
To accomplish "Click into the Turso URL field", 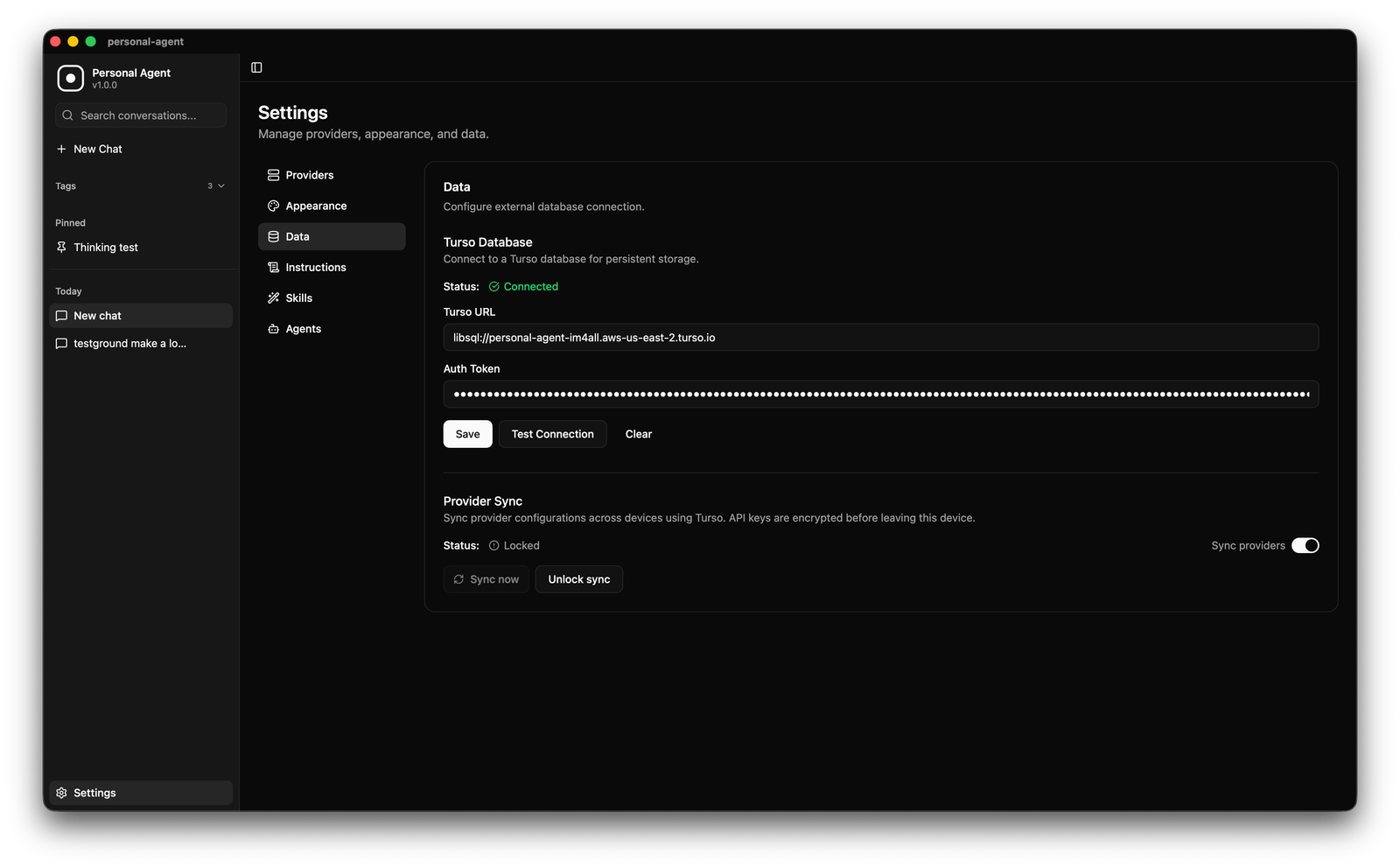I will point(880,338).
